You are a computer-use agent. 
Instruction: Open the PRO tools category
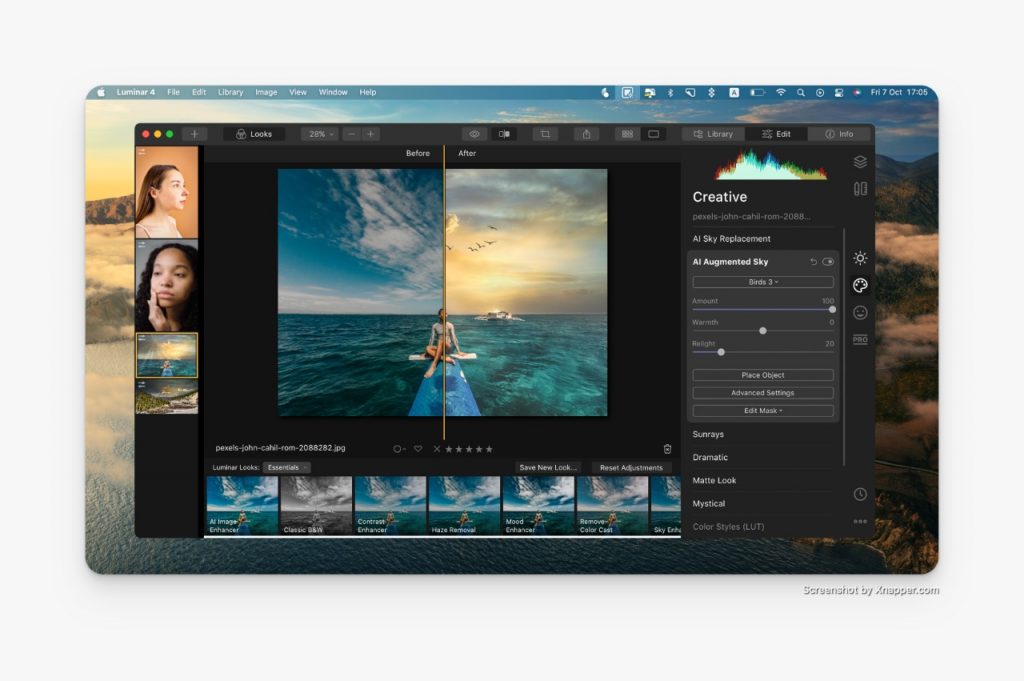860,340
